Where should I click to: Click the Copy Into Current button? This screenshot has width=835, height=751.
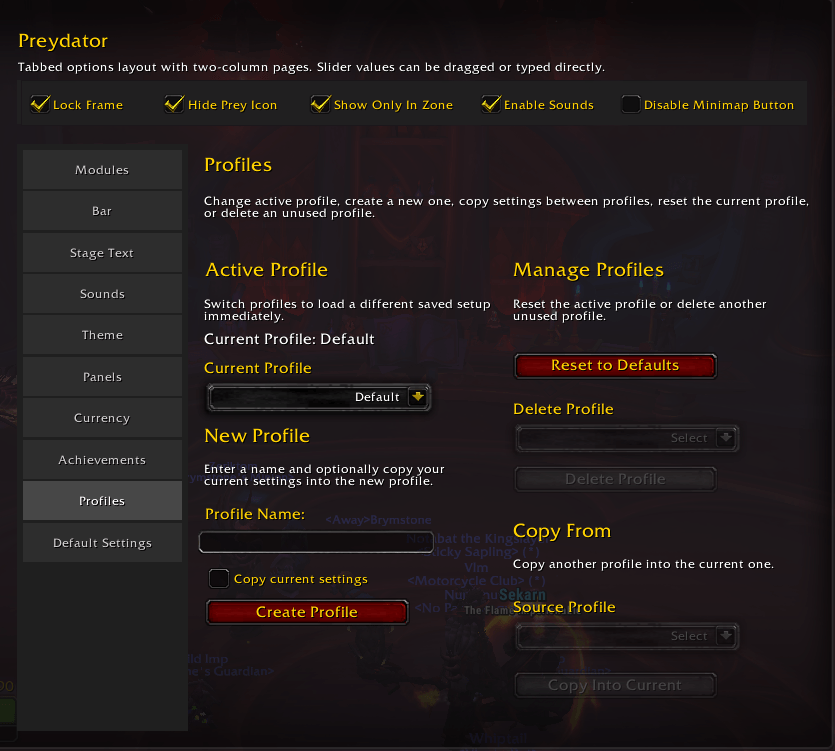[x=615, y=685]
